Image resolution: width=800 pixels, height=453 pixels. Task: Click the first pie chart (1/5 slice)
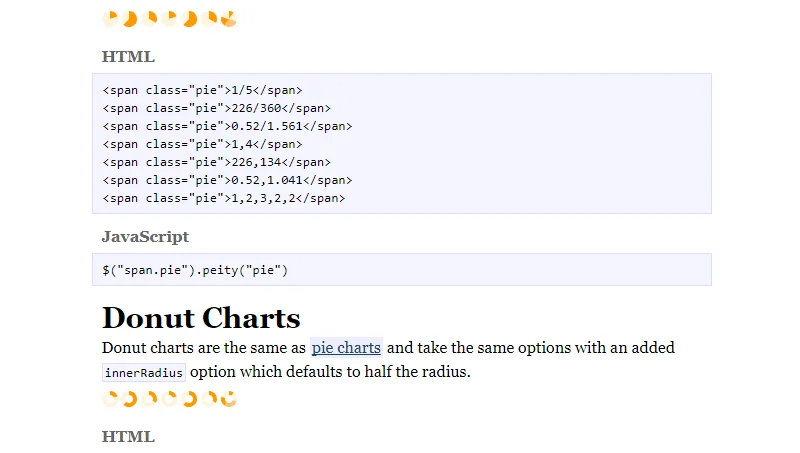110,19
